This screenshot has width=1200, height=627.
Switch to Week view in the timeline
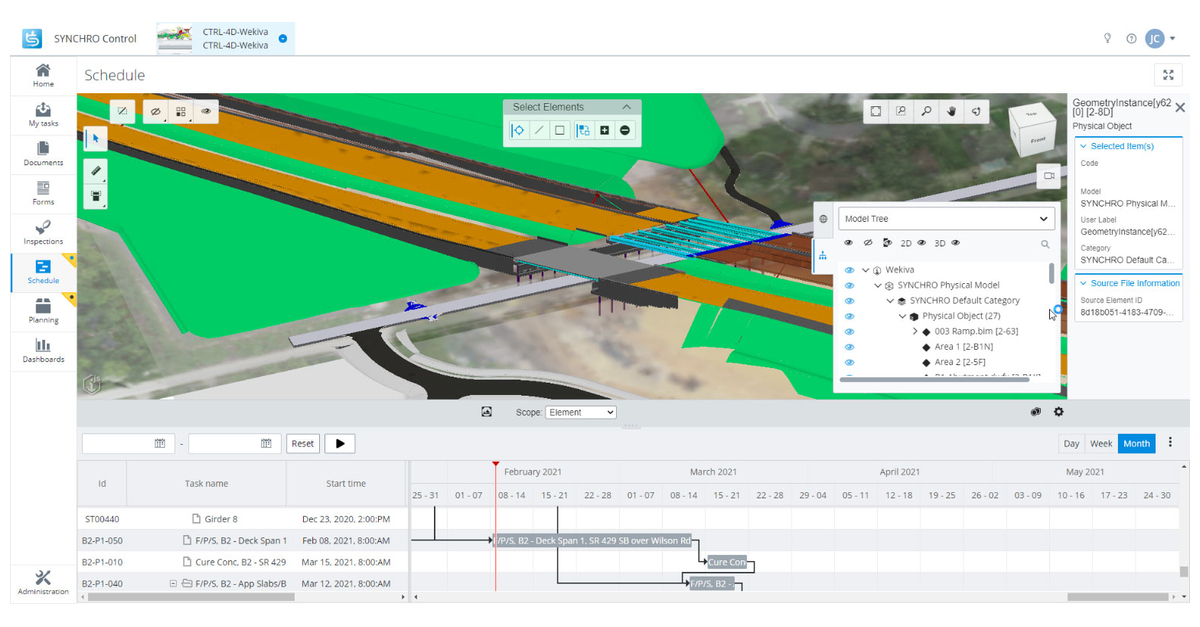1101,443
